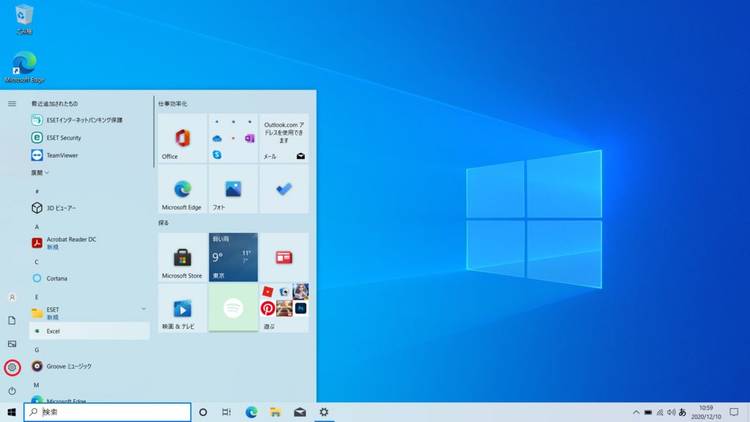
Task: Launch Microsoft Store from the tiles
Action: coord(182,257)
